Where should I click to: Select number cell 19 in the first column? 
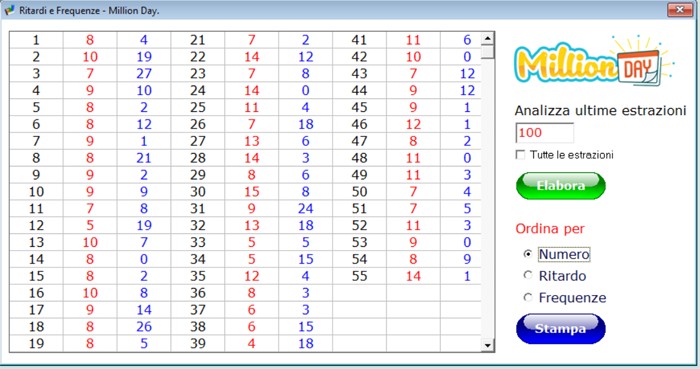(37, 344)
